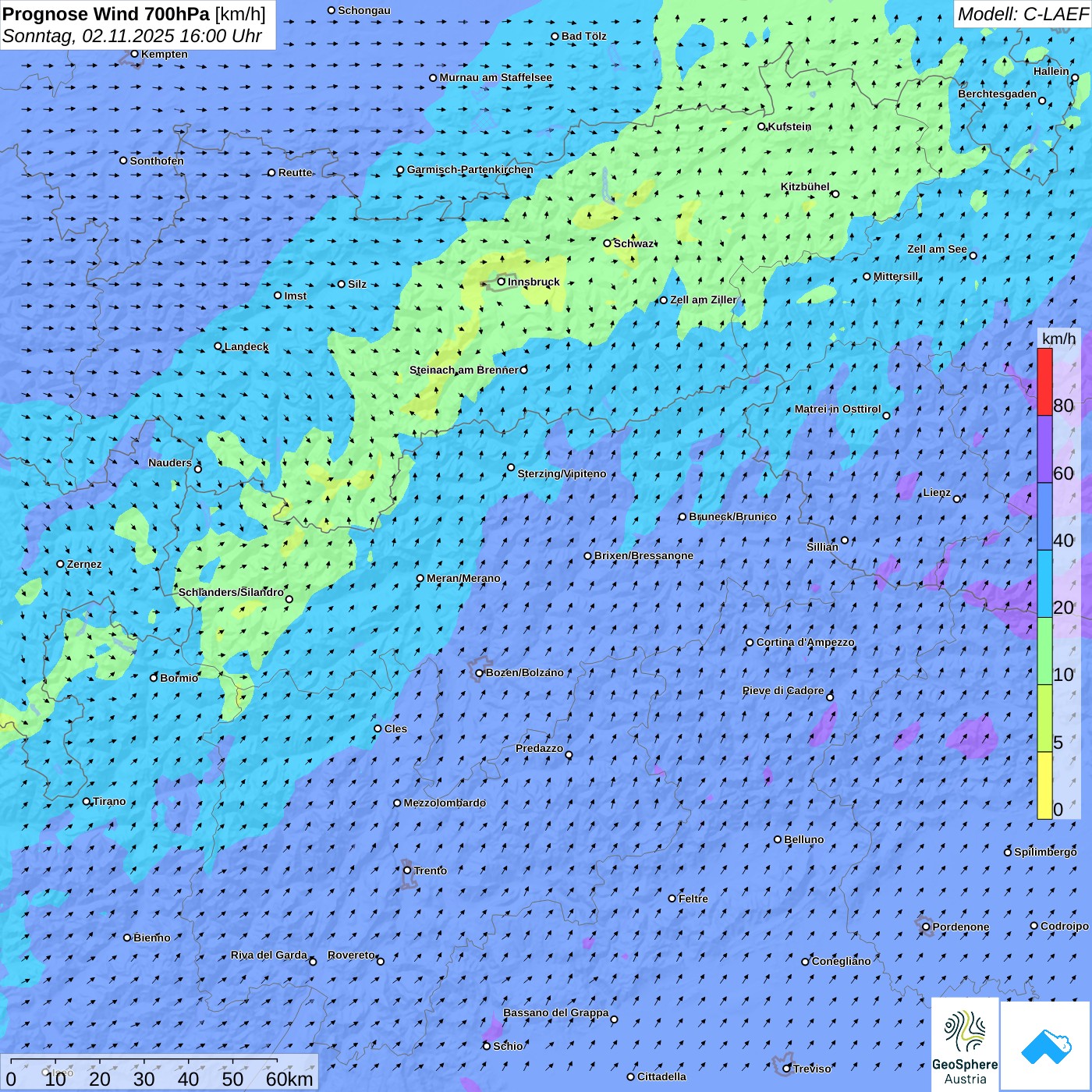Click the Hallein marker dot
This screenshot has width=1092, height=1092.
click(1075, 77)
